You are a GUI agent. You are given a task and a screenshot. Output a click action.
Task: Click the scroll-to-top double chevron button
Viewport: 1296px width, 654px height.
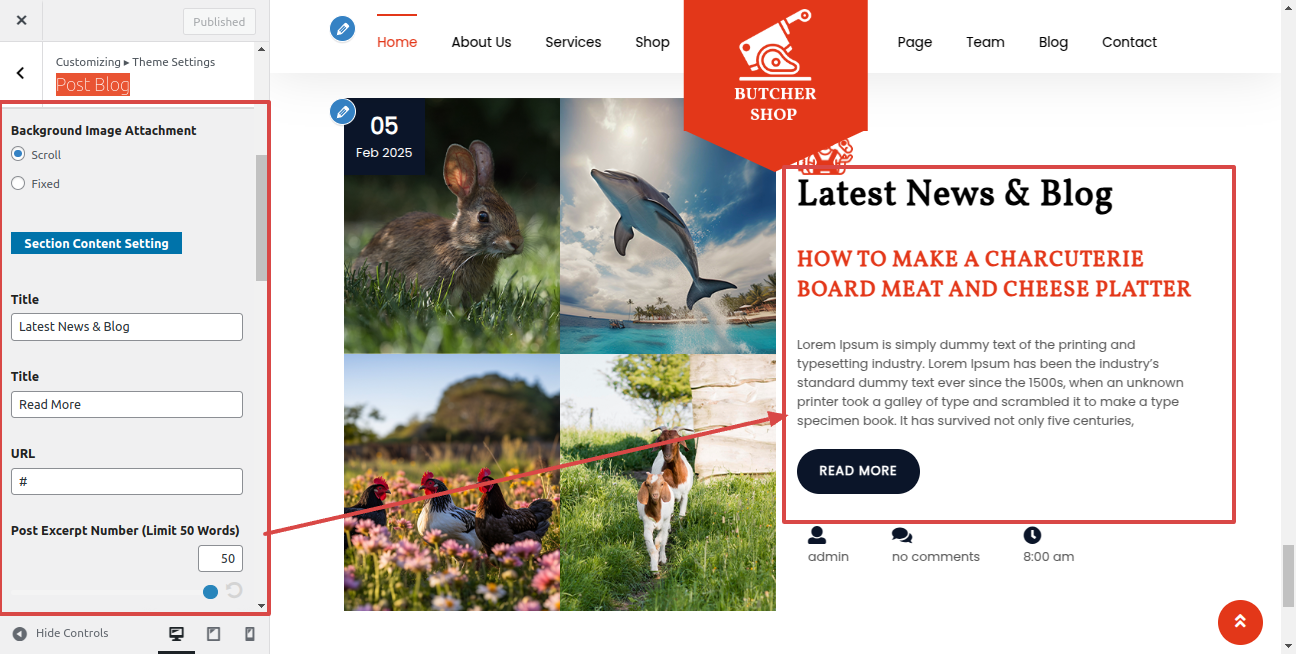coord(1240,623)
